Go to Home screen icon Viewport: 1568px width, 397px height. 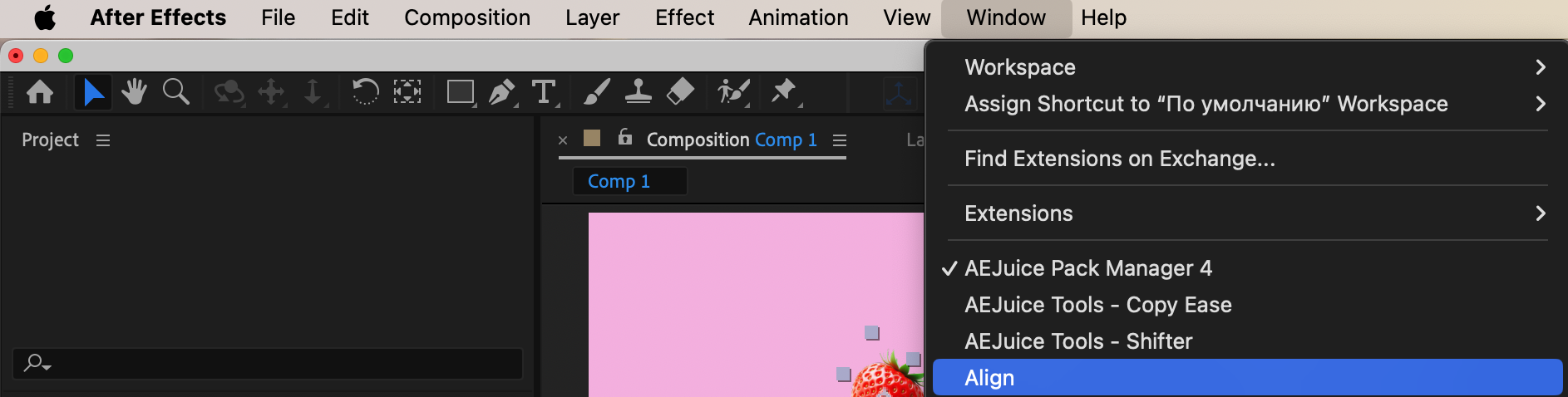[x=40, y=91]
